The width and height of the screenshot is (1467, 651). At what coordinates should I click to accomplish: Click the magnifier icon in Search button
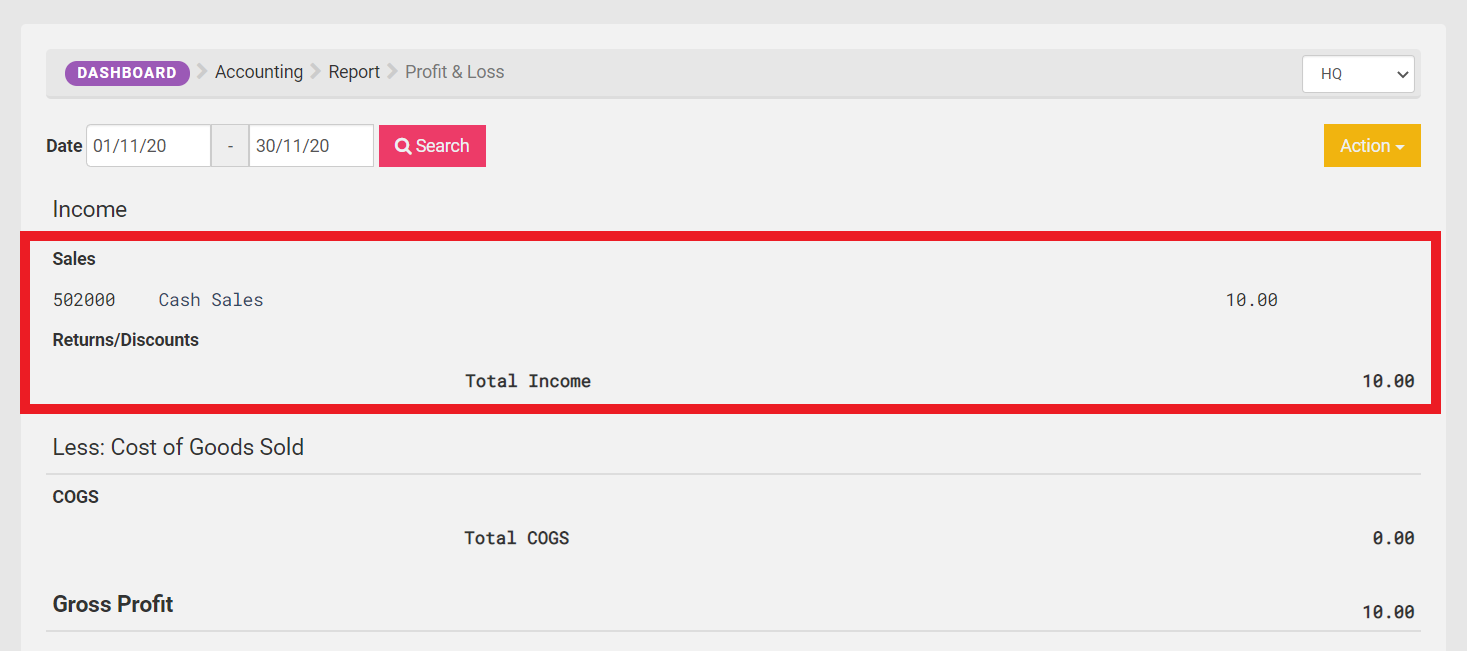403,146
